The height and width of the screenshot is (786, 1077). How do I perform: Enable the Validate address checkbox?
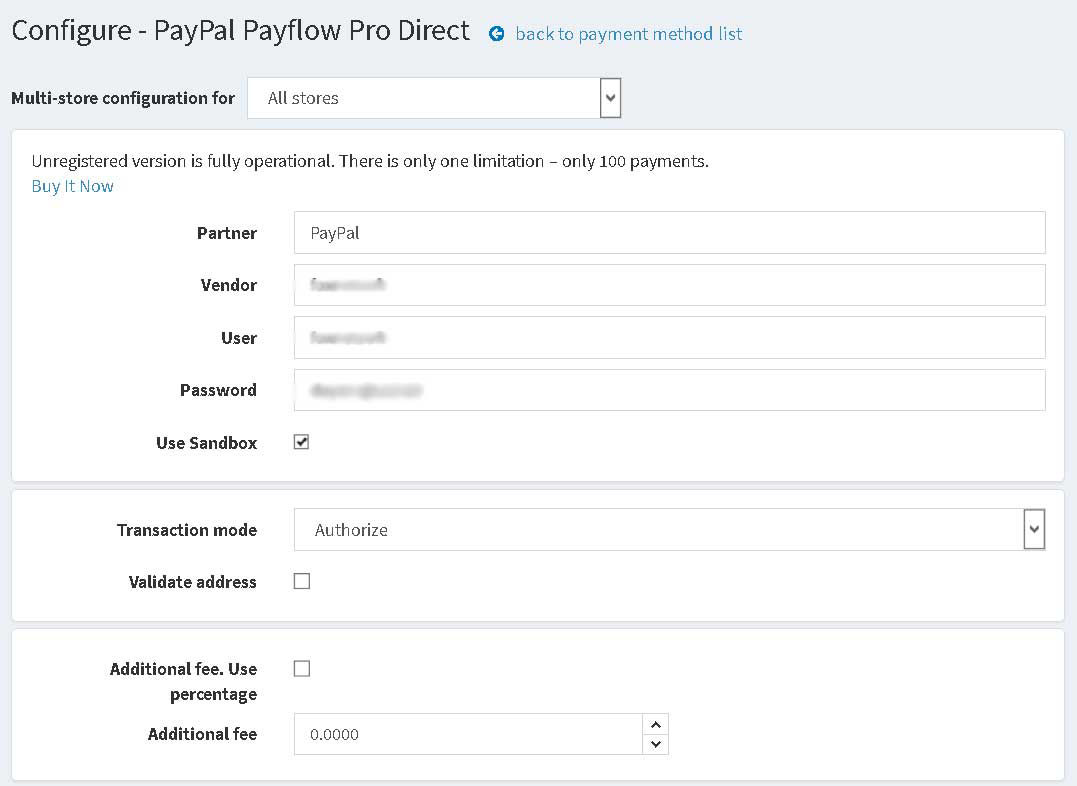[x=302, y=581]
